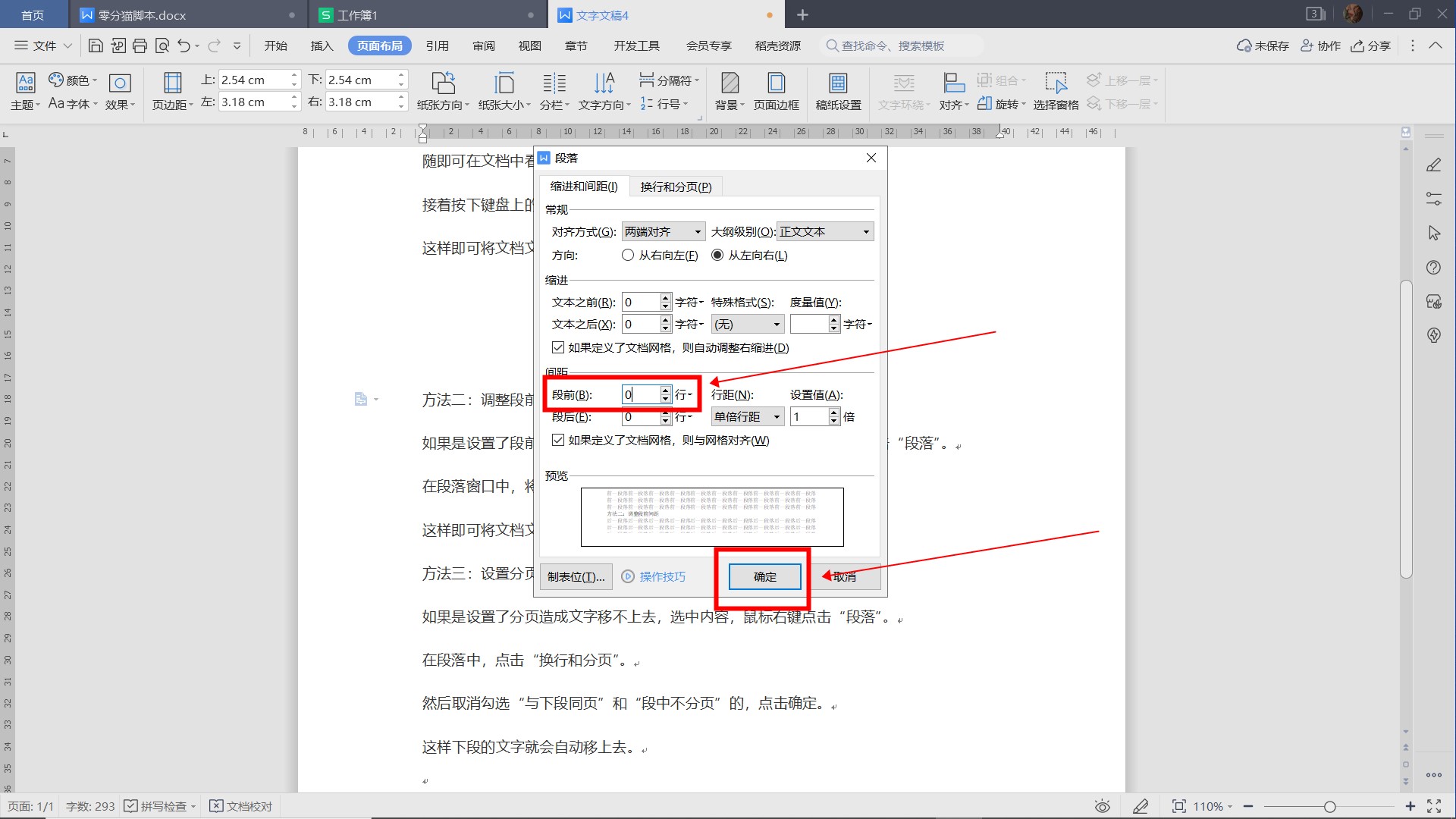Click the paper orientation icon

coord(443,83)
